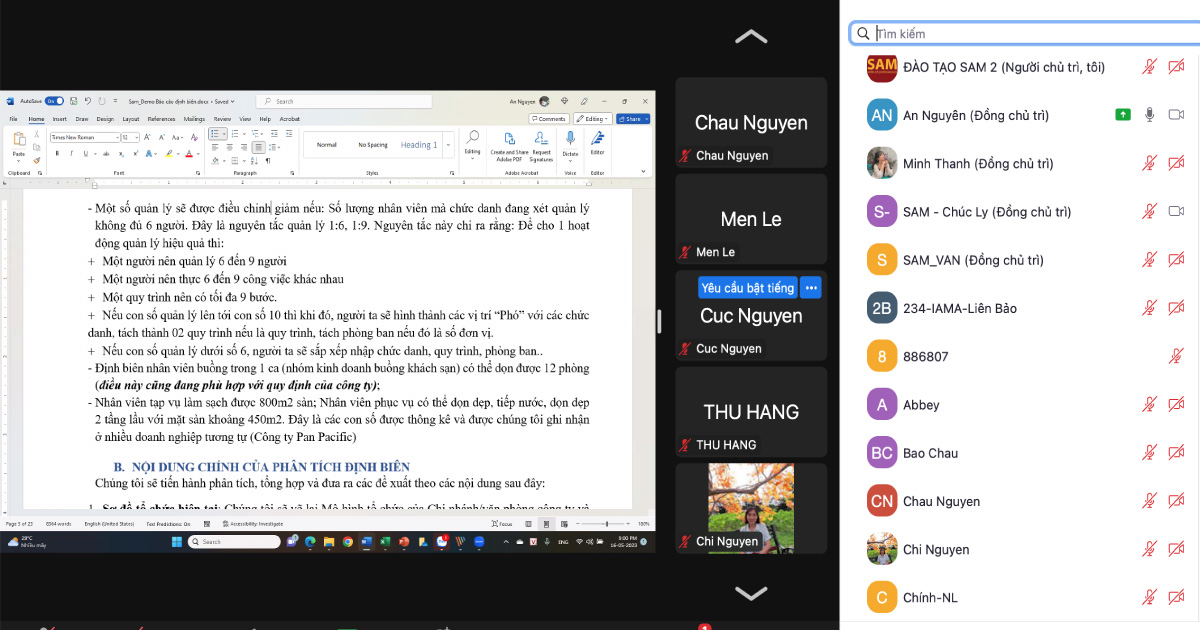The height and width of the screenshot is (630, 1200).
Task: Click the Dictate microphone icon in Word
Action: tap(570, 140)
